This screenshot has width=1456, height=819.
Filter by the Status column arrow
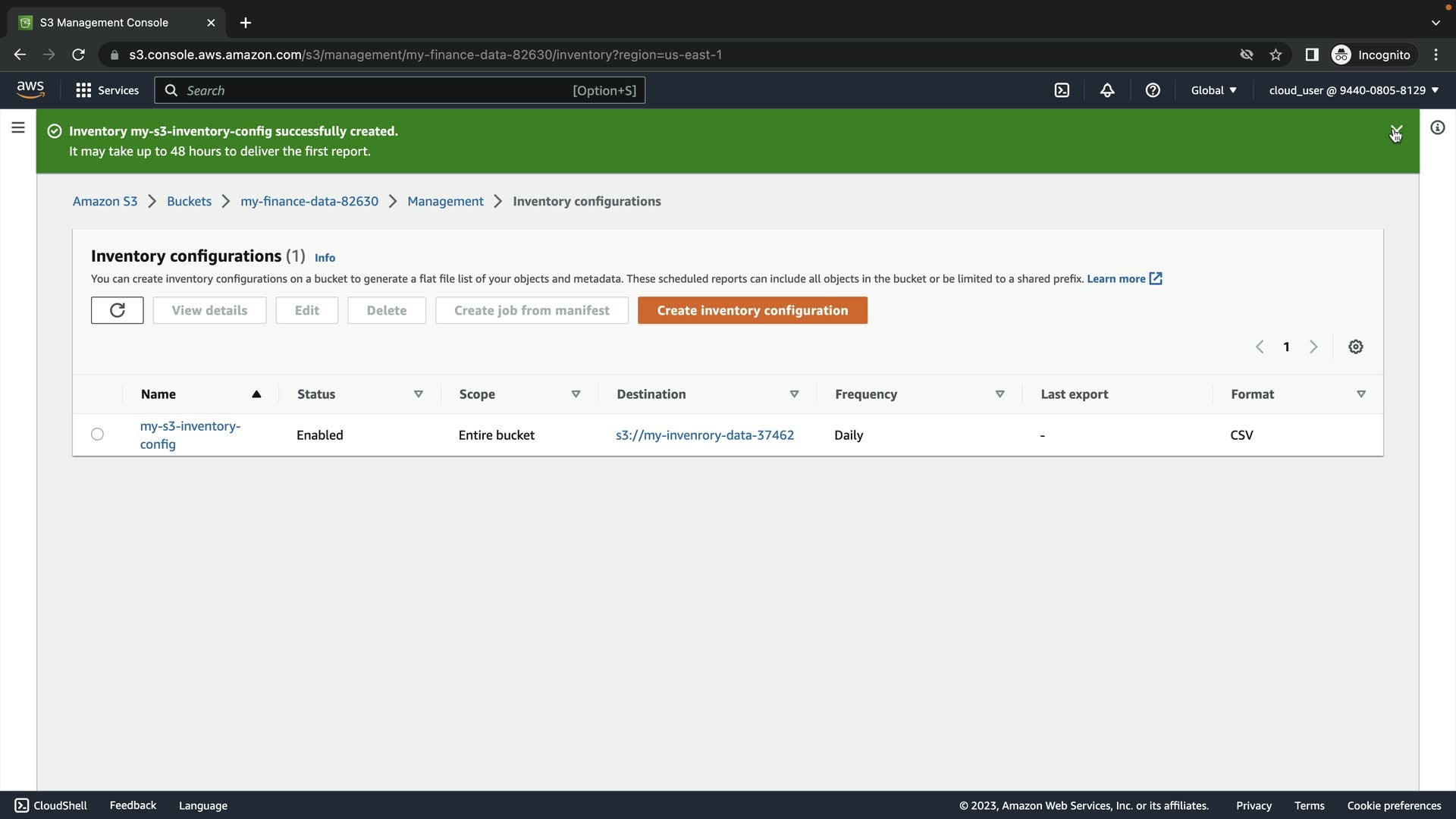(418, 394)
